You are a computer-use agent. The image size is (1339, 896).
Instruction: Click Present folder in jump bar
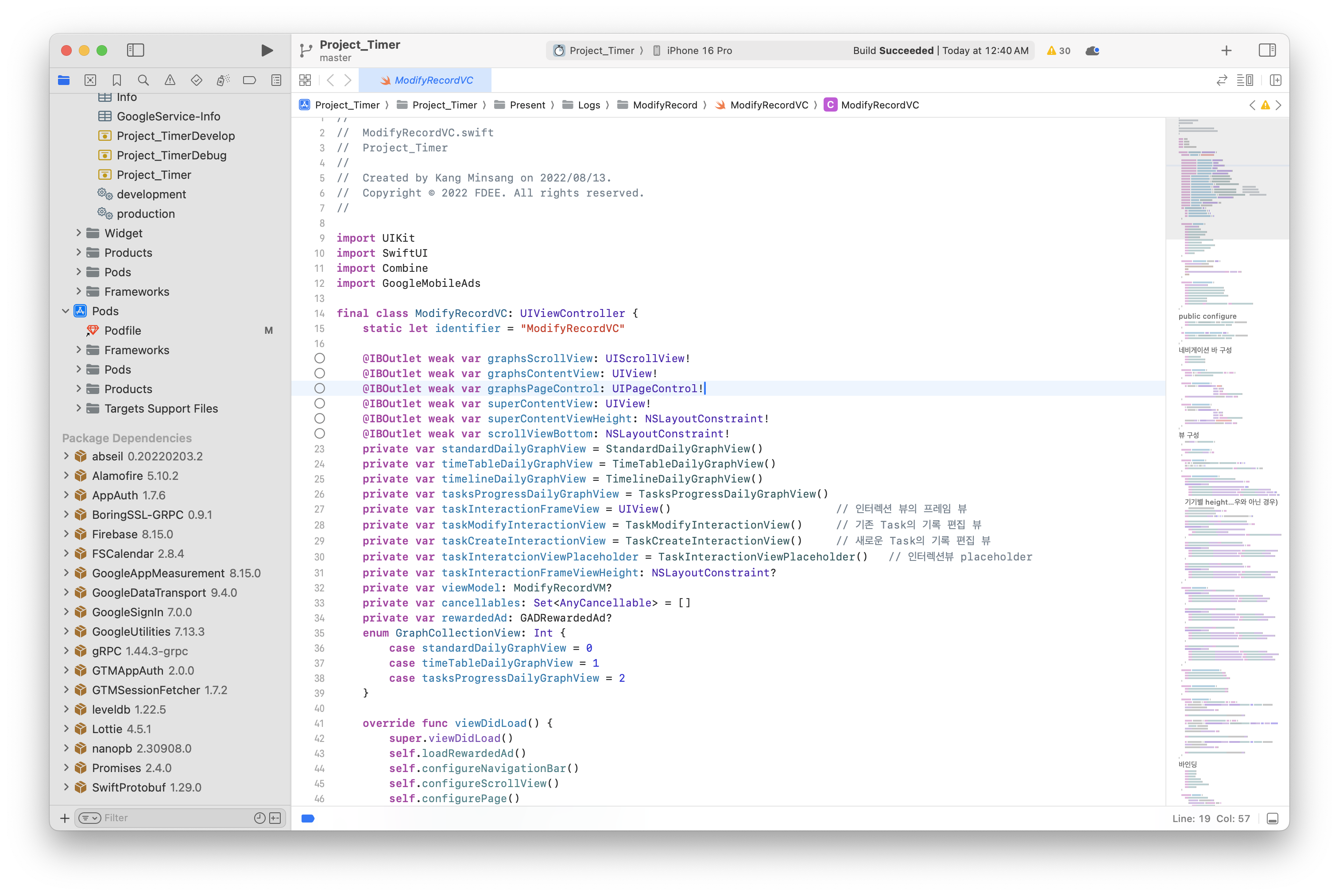pos(519,105)
